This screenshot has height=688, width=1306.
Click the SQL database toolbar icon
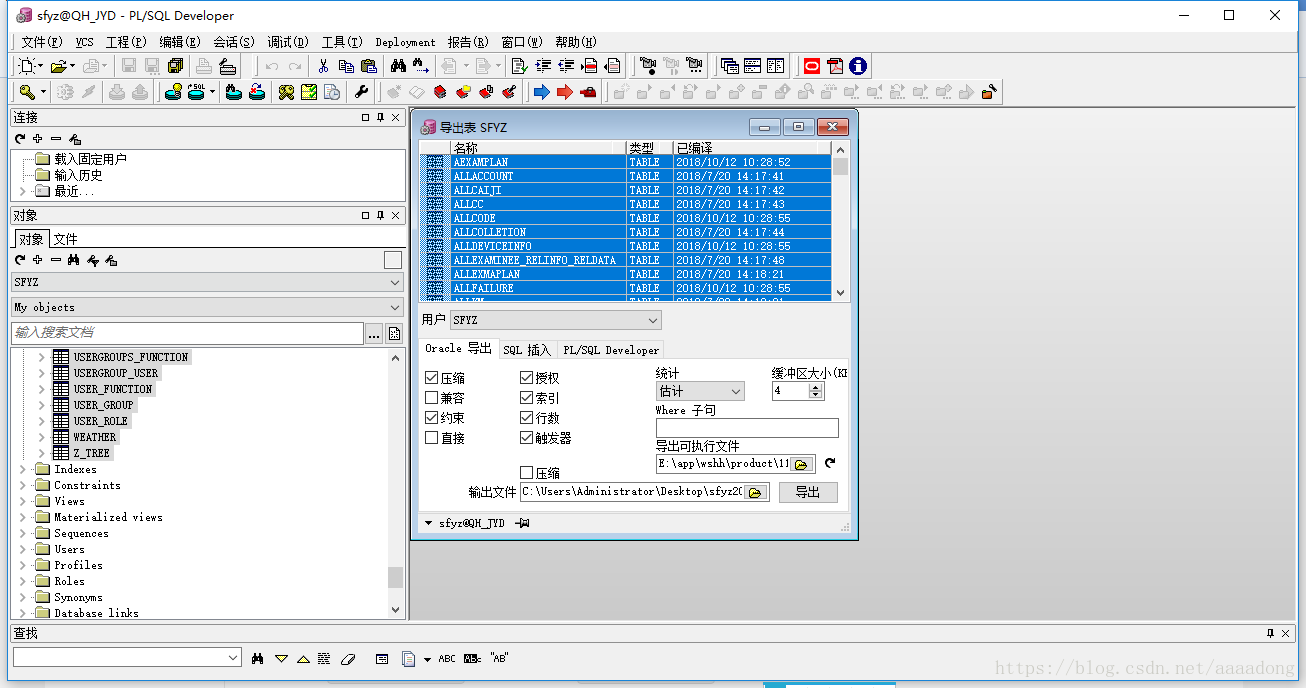[x=195, y=92]
